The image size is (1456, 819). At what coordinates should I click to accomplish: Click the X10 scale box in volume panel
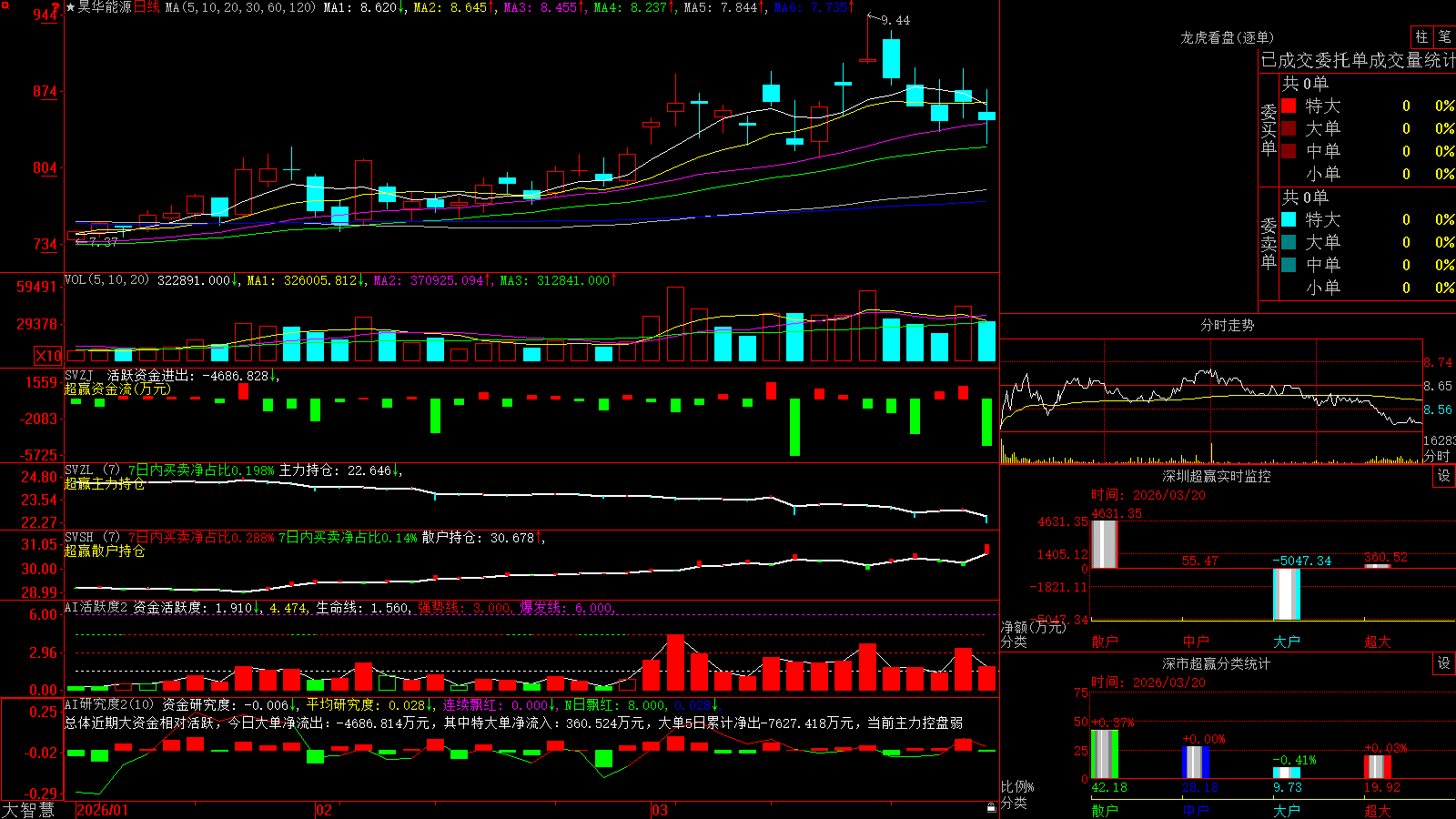coord(48,356)
